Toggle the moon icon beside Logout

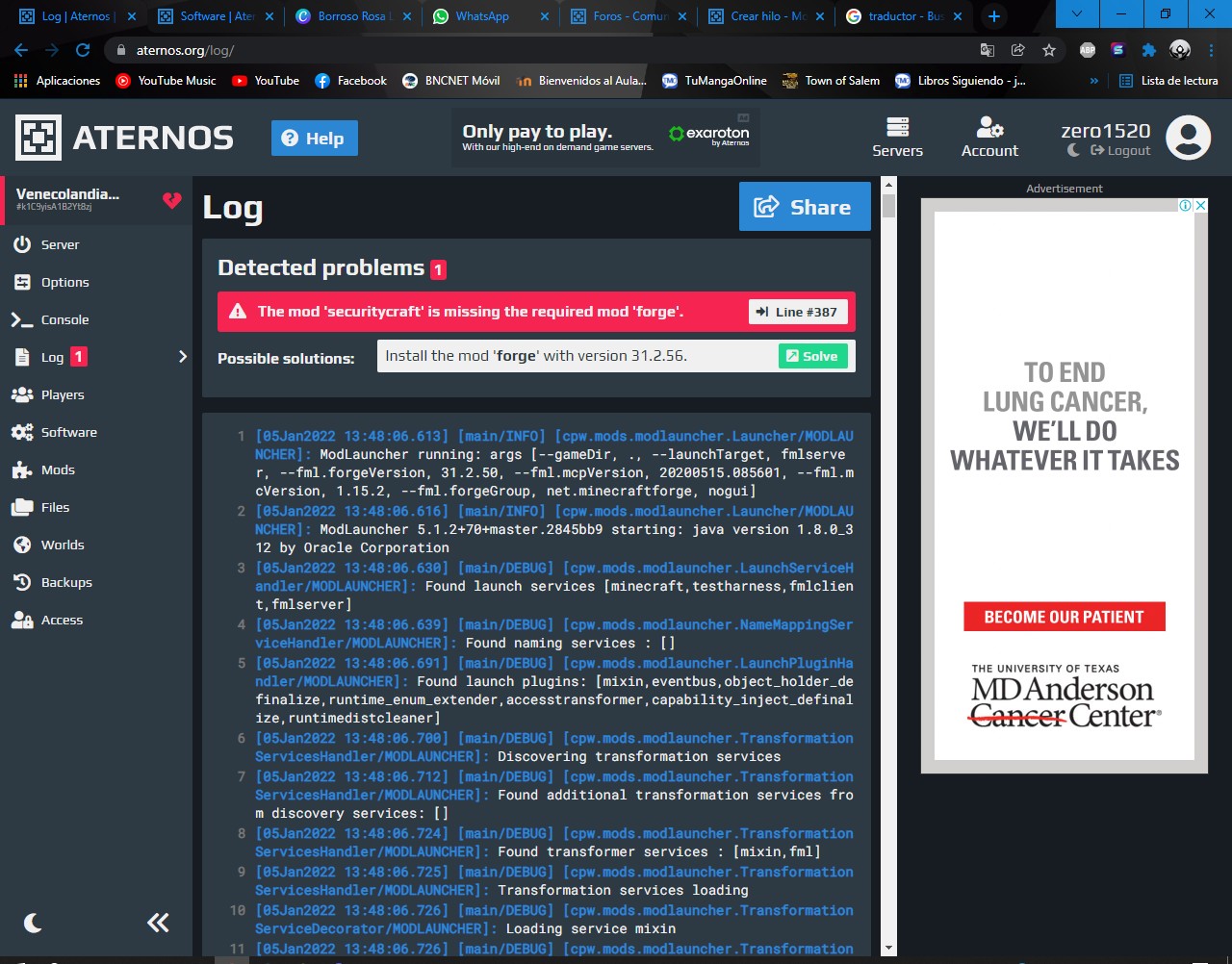pyautogui.click(x=1073, y=150)
